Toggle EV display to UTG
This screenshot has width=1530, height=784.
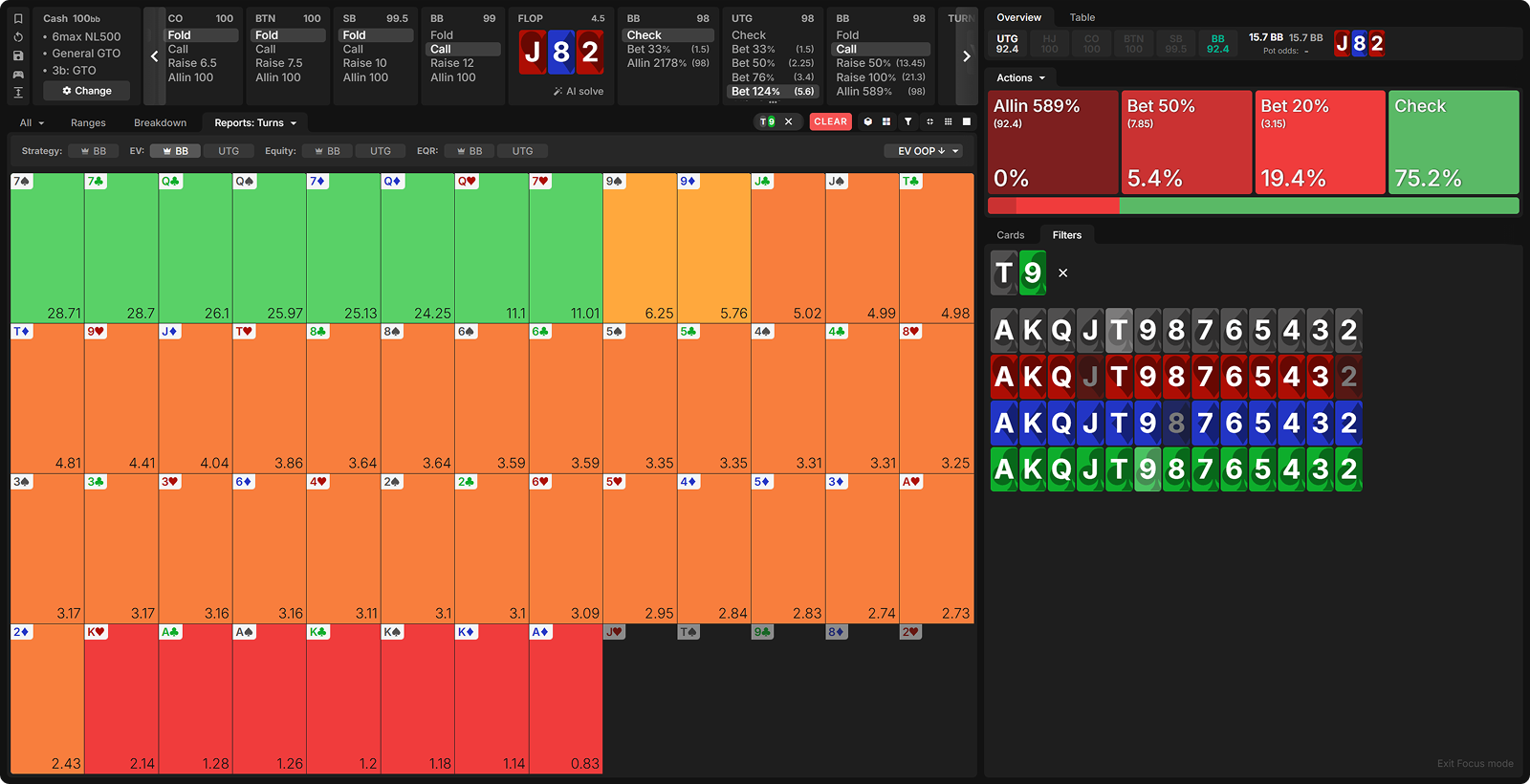point(229,151)
